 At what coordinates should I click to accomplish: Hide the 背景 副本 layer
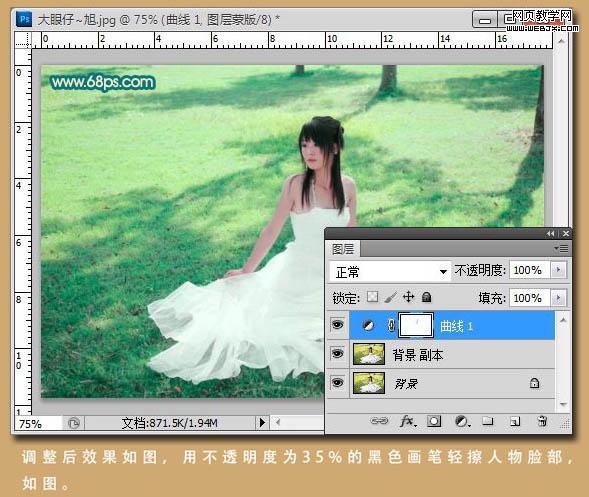point(337,353)
